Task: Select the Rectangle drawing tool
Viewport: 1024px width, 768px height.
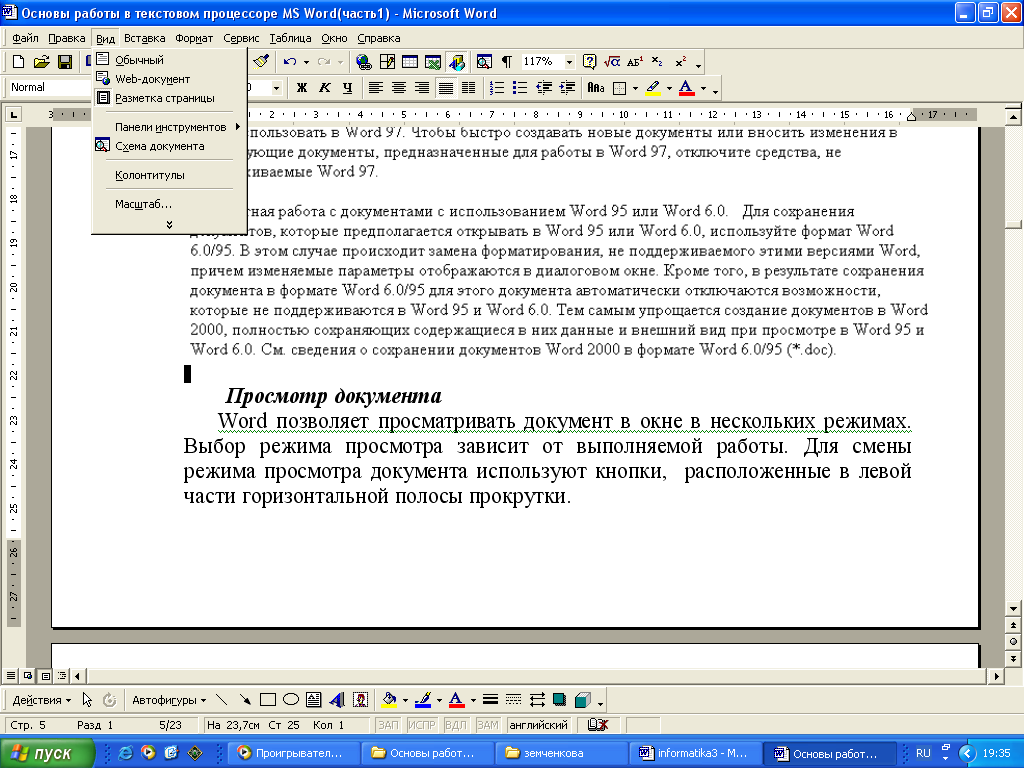Action: pyautogui.click(x=268, y=700)
